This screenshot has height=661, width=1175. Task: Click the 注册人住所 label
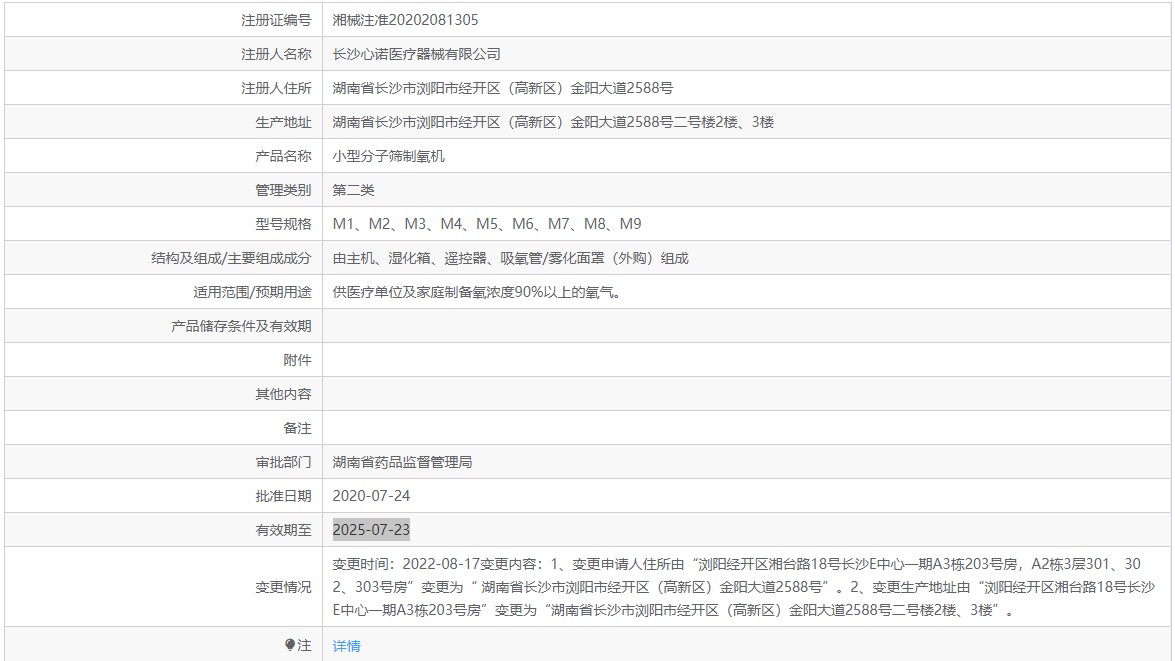click(x=276, y=88)
